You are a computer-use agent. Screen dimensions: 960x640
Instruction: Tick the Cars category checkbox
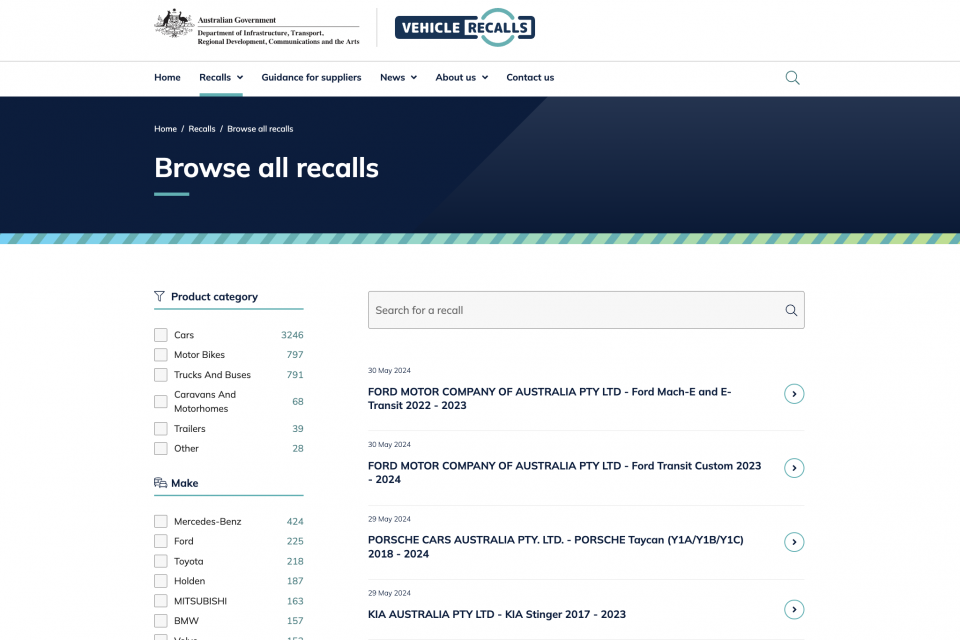pos(161,335)
